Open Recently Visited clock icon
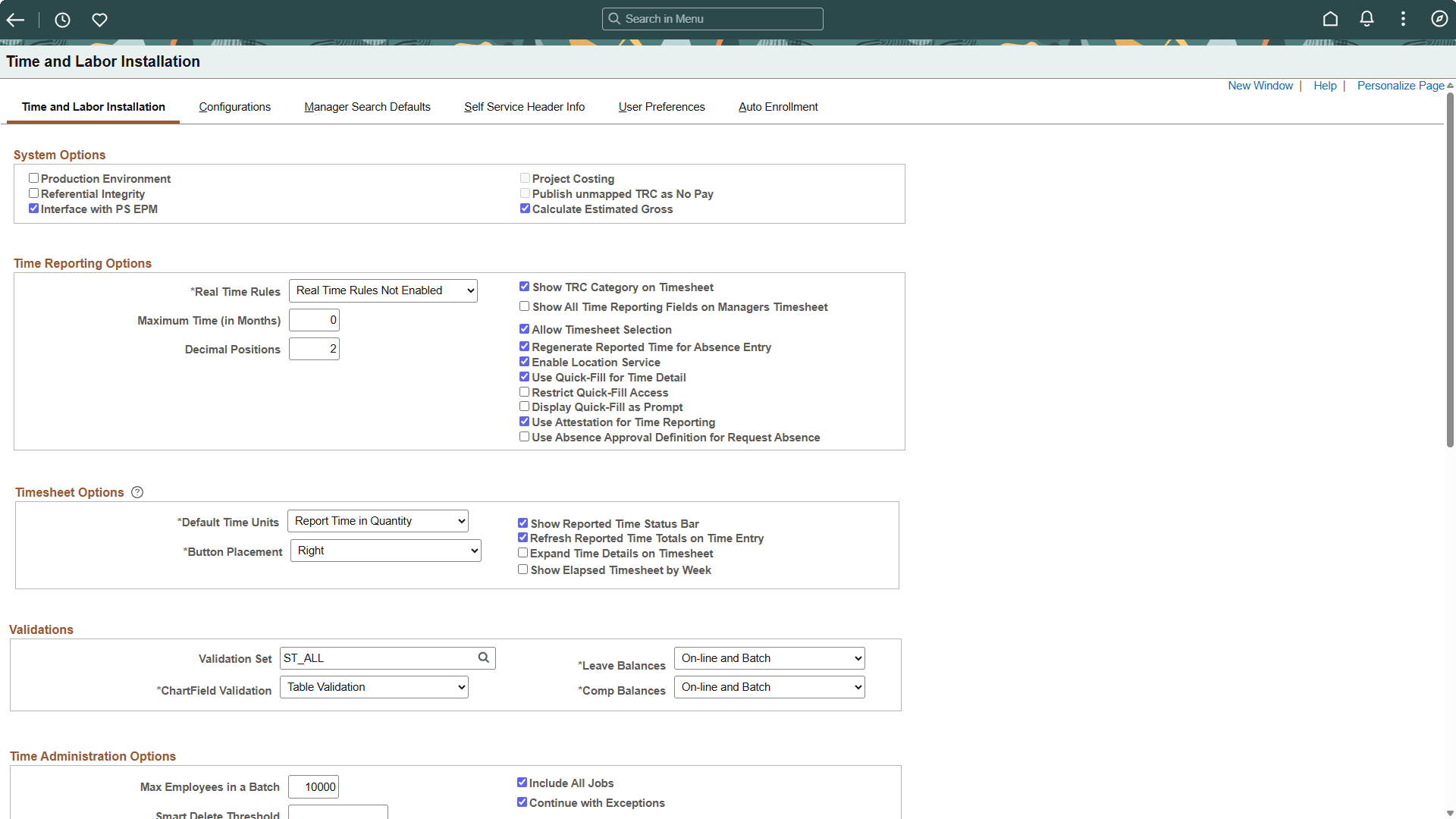The image size is (1456, 819). tap(62, 20)
